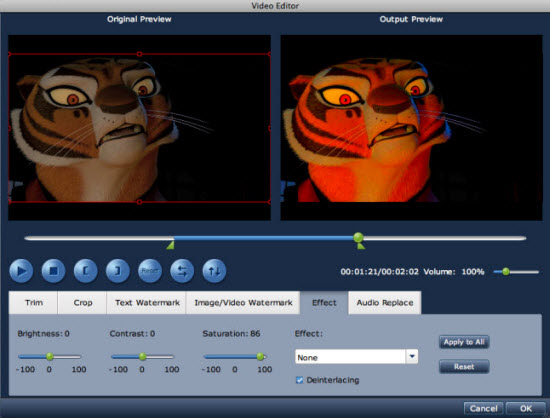Click the Volume slider knob

(506, 271)
